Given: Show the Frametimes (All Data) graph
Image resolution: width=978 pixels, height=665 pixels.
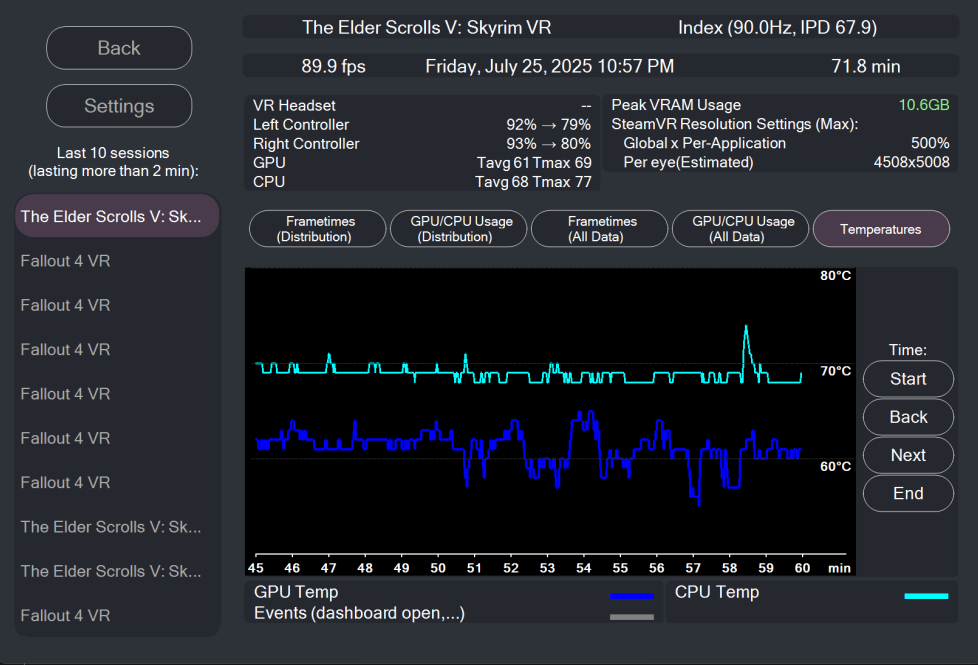Looking at the screenshot, I should coord(599,229).
